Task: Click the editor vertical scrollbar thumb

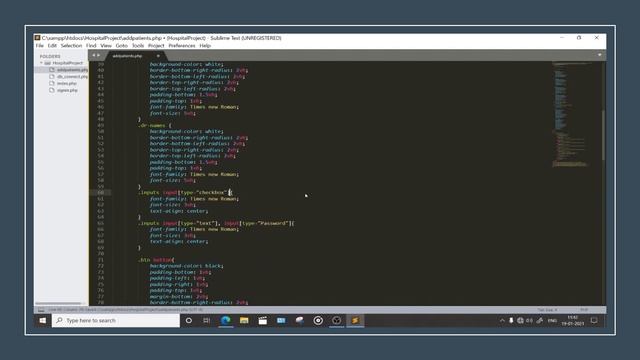Action: tap(603, 135)
